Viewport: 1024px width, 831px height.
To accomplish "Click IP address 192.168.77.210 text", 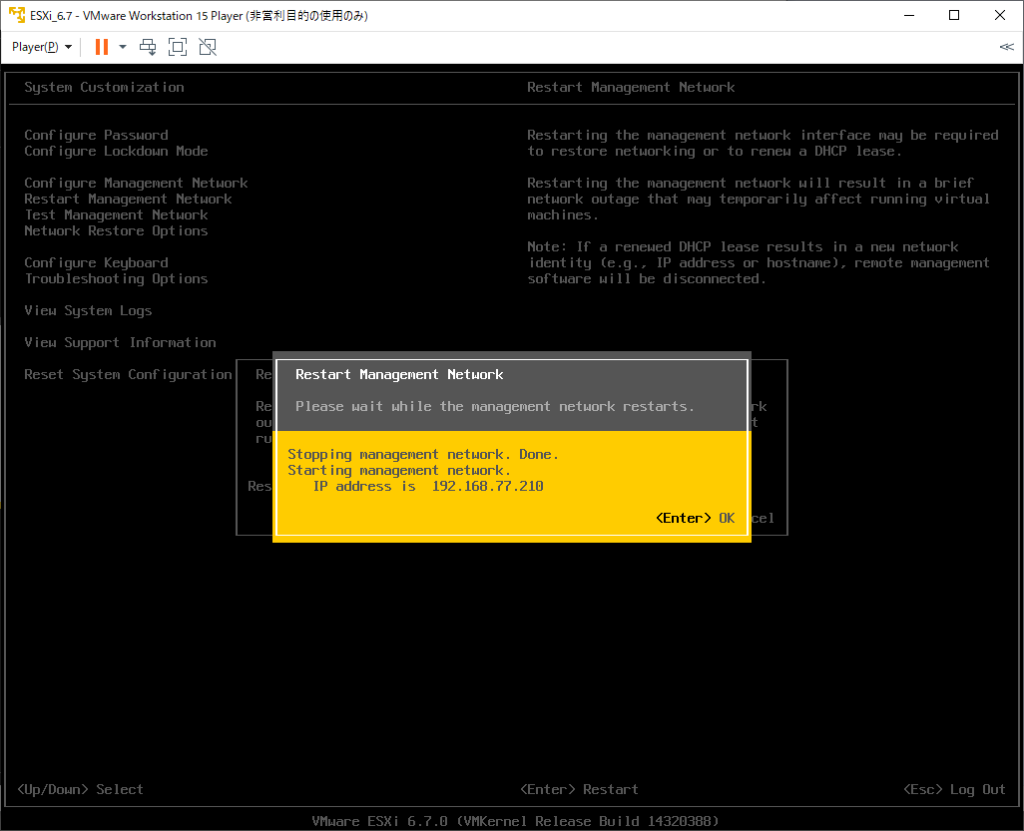I will tap(428, 486).
